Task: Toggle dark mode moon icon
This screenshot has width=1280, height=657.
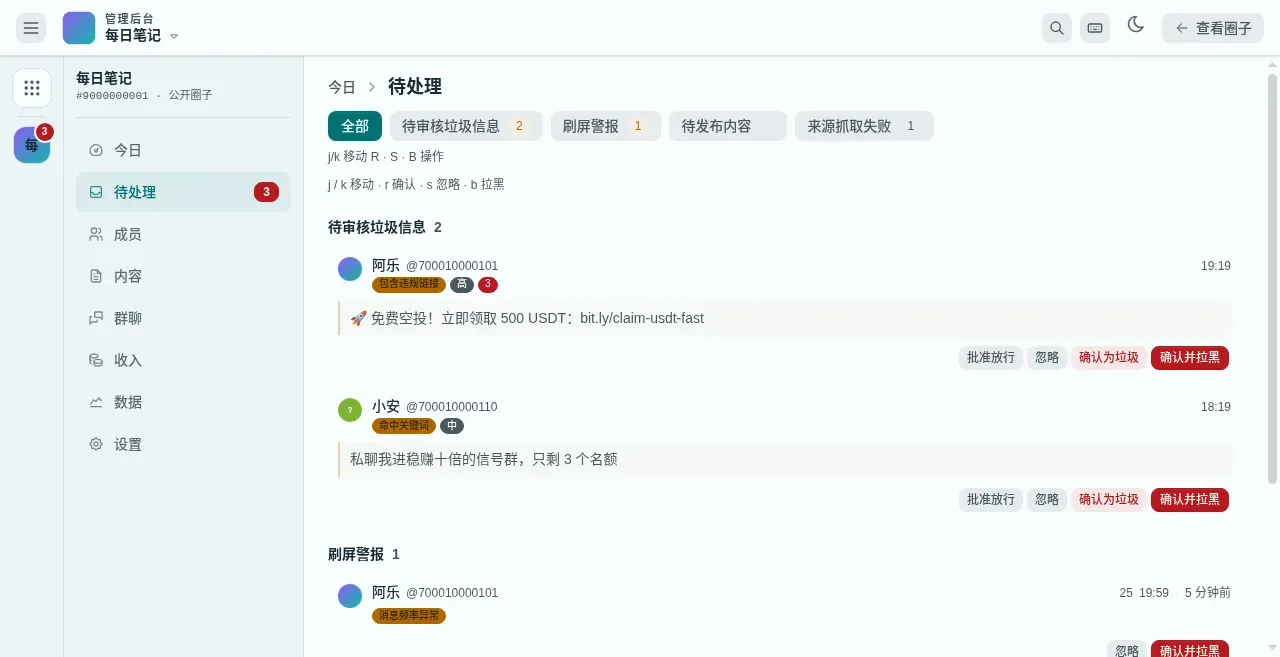Action: tap(1136, 25)
